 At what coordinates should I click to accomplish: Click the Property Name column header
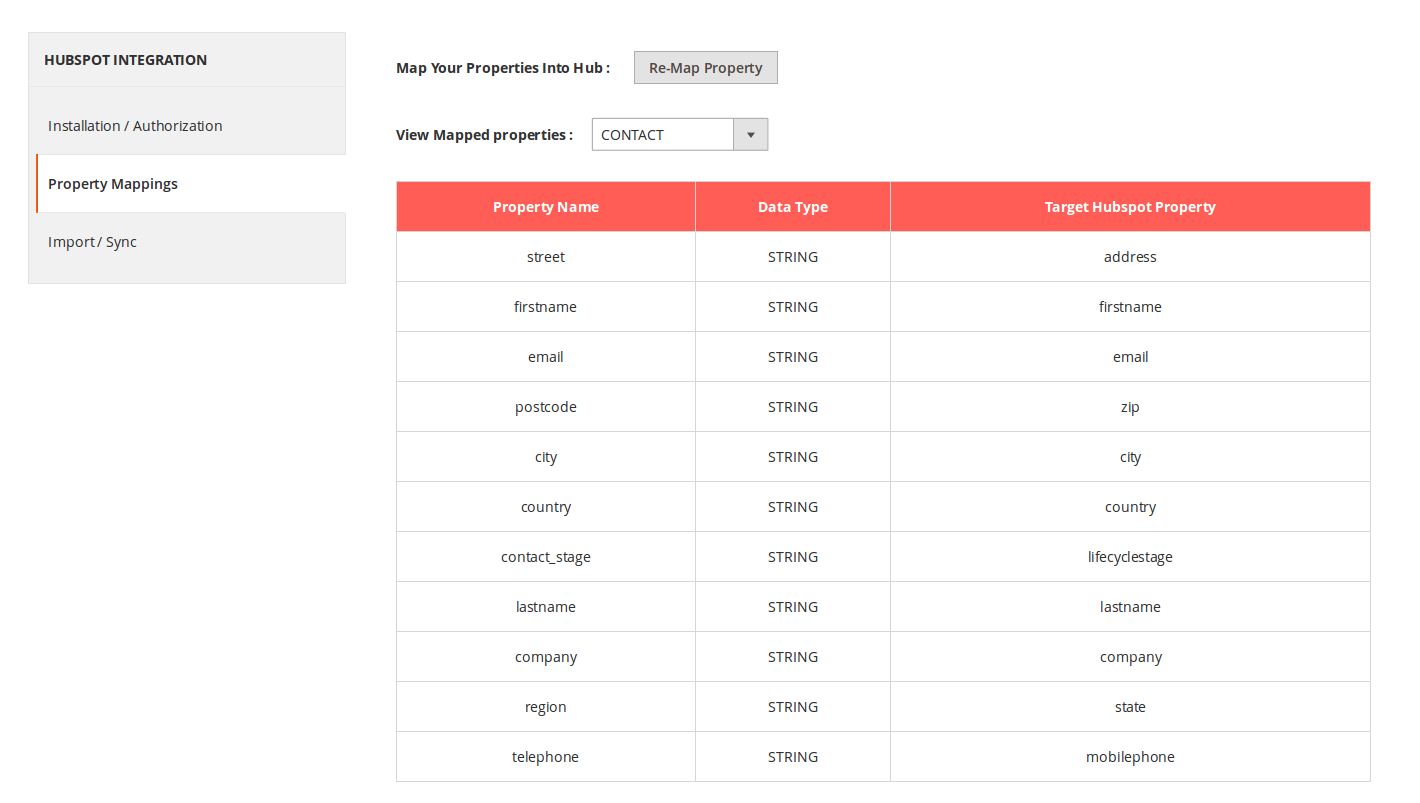[x=546, y=207]
